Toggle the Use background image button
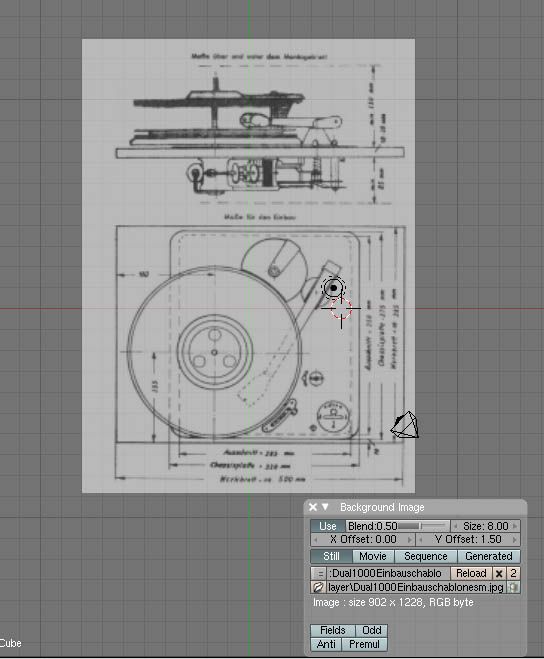The image size is (544, 659). pos(327,526)
